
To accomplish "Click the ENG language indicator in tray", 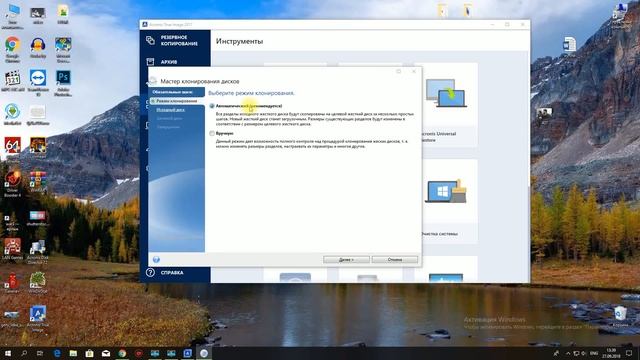I will (x=594, y=353).
